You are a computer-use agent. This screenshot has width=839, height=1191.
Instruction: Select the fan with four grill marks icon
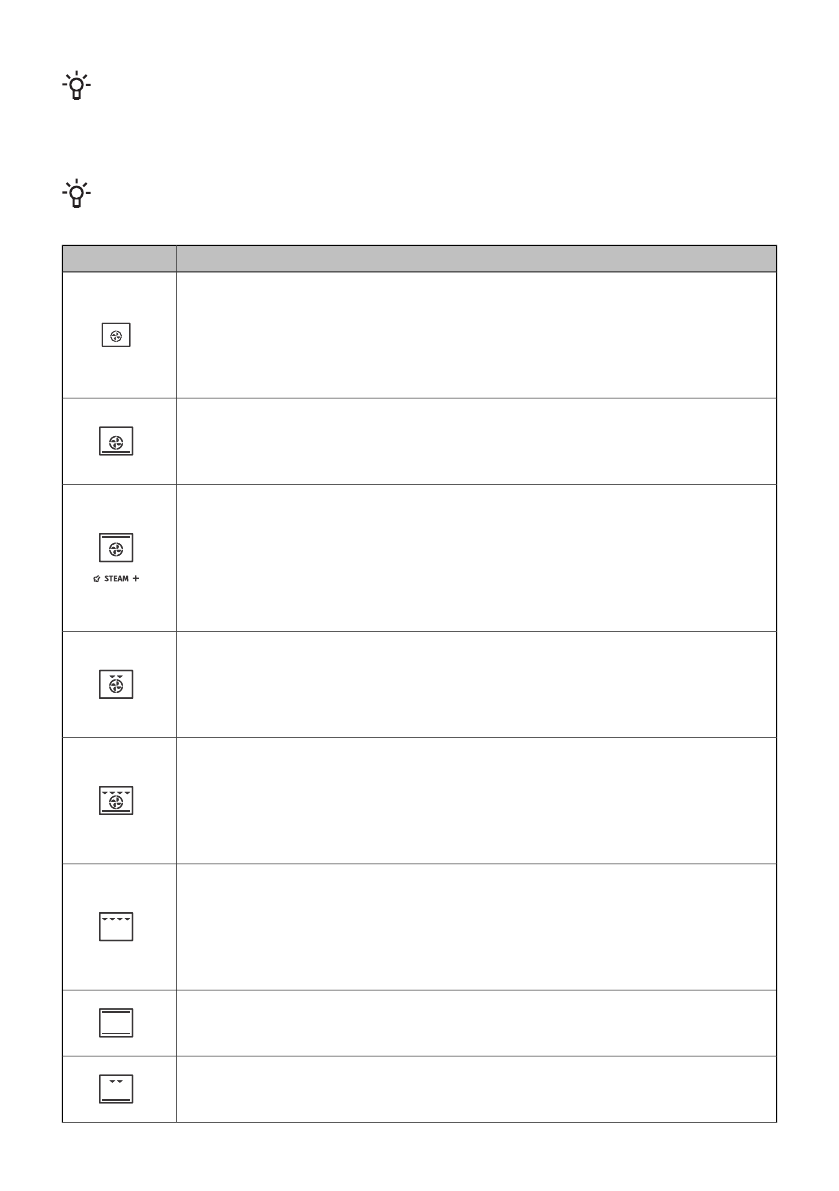[117, 800]
